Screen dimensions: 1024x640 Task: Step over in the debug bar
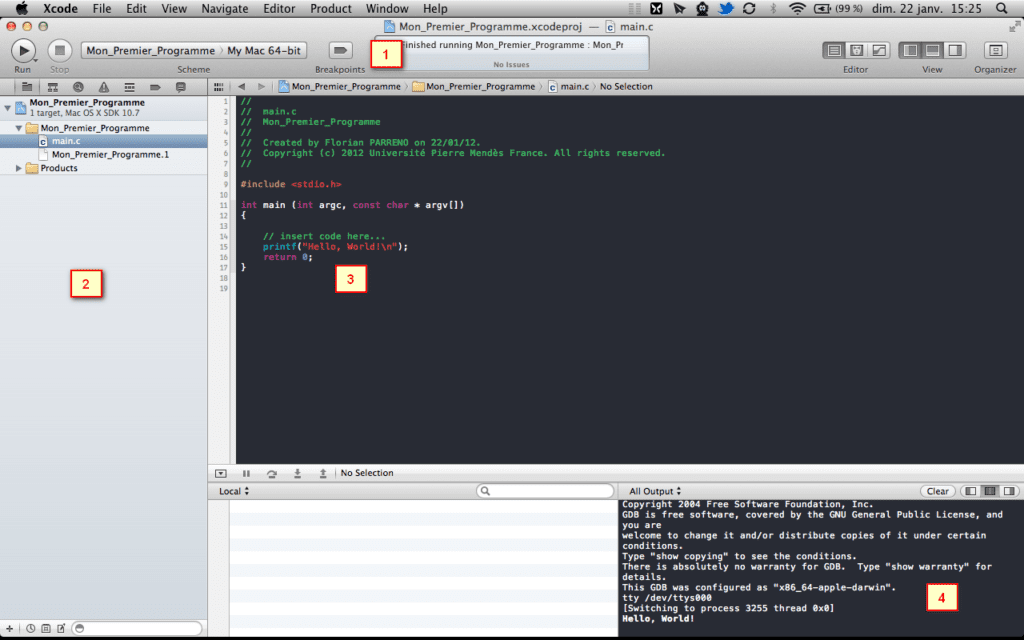272,473
